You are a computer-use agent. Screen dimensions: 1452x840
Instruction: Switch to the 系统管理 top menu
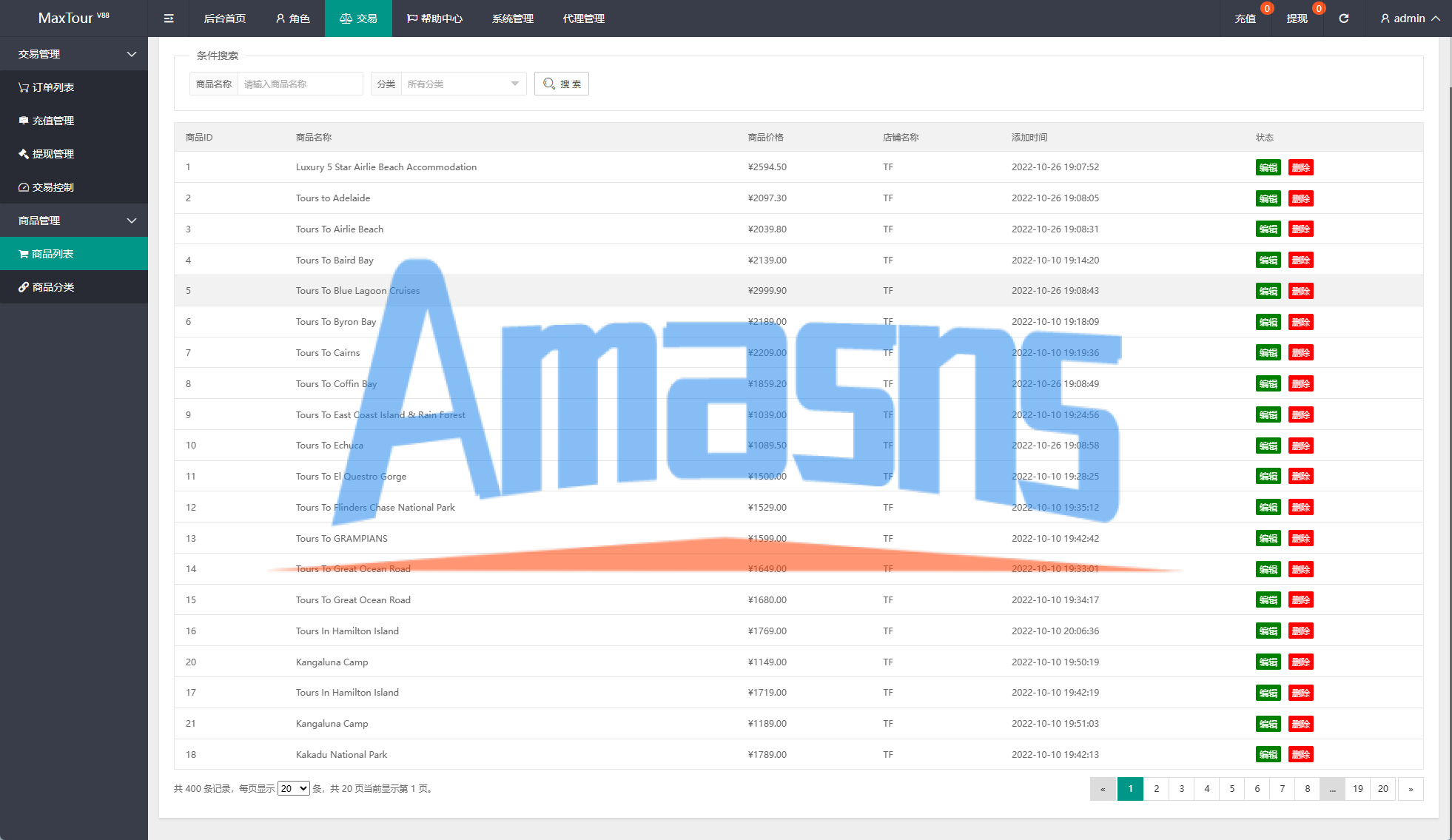click(512, 19)
